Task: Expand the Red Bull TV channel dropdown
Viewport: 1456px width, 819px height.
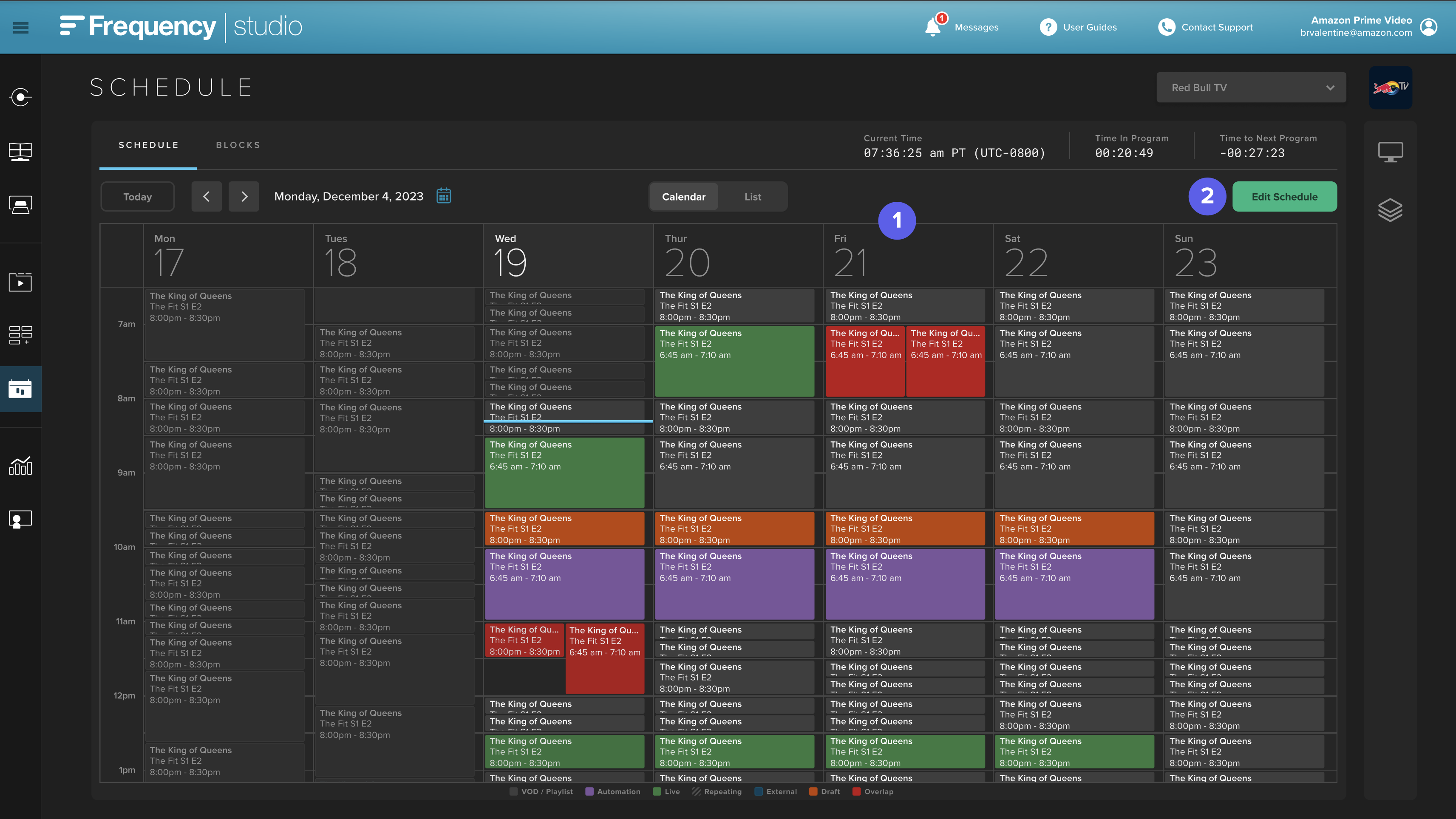Action: (x=1251, y=88)
